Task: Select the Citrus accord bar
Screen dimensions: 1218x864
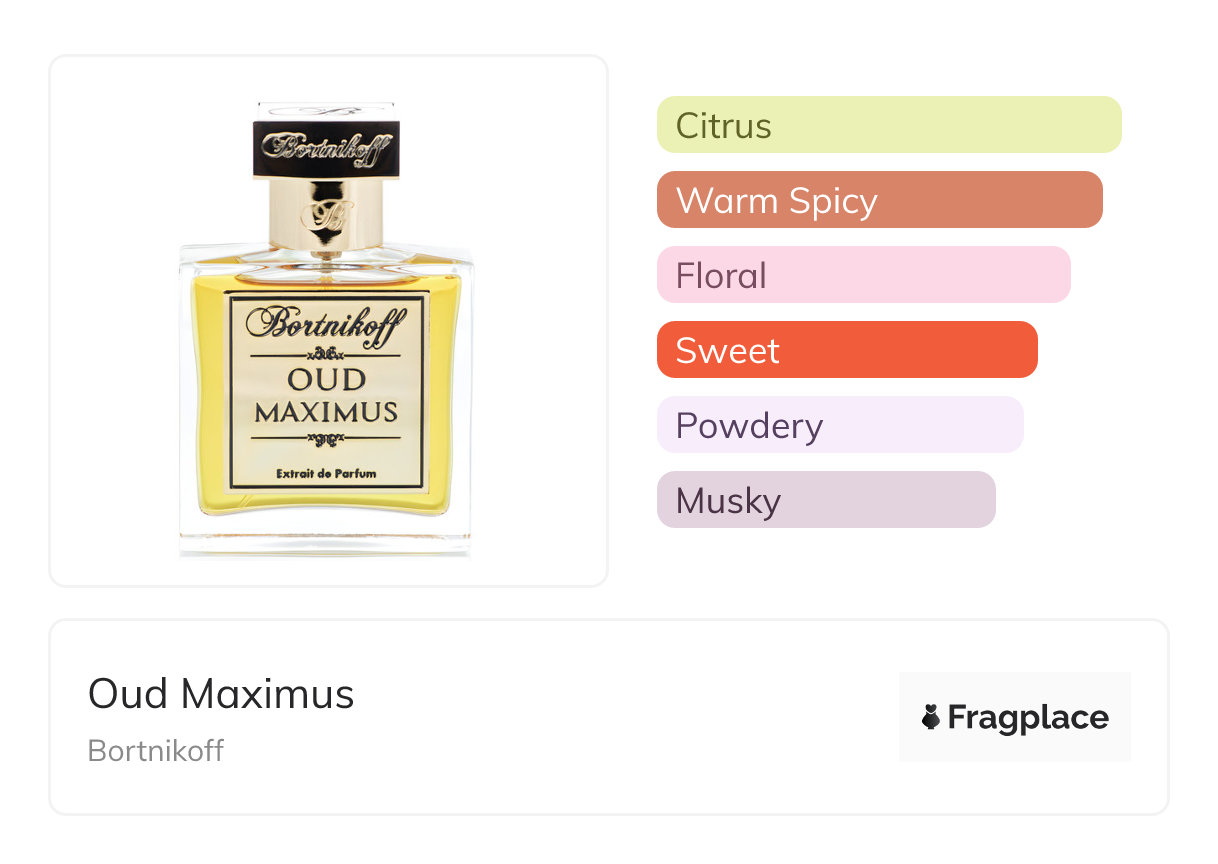Action: click(x=888, y=125)
